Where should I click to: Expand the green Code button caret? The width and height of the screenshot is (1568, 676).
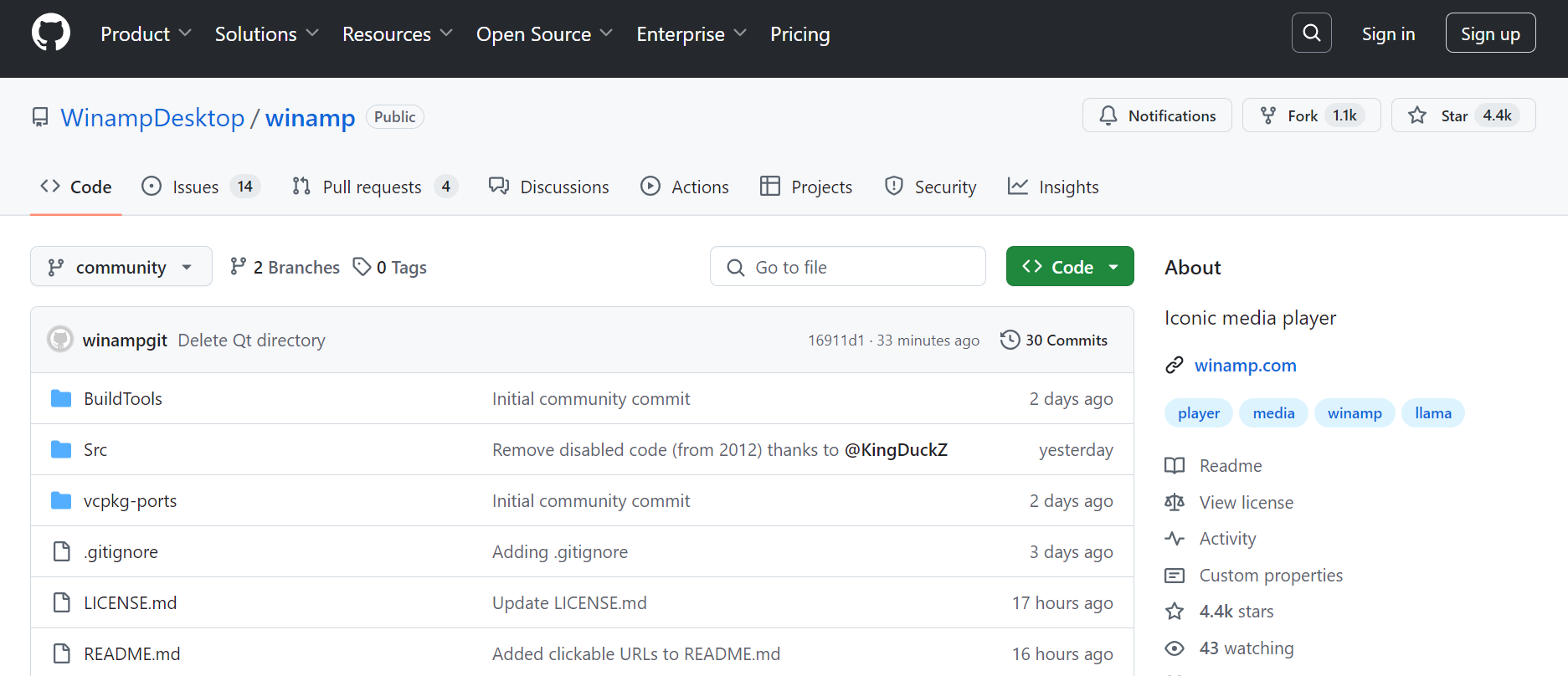pos(1113,267)
